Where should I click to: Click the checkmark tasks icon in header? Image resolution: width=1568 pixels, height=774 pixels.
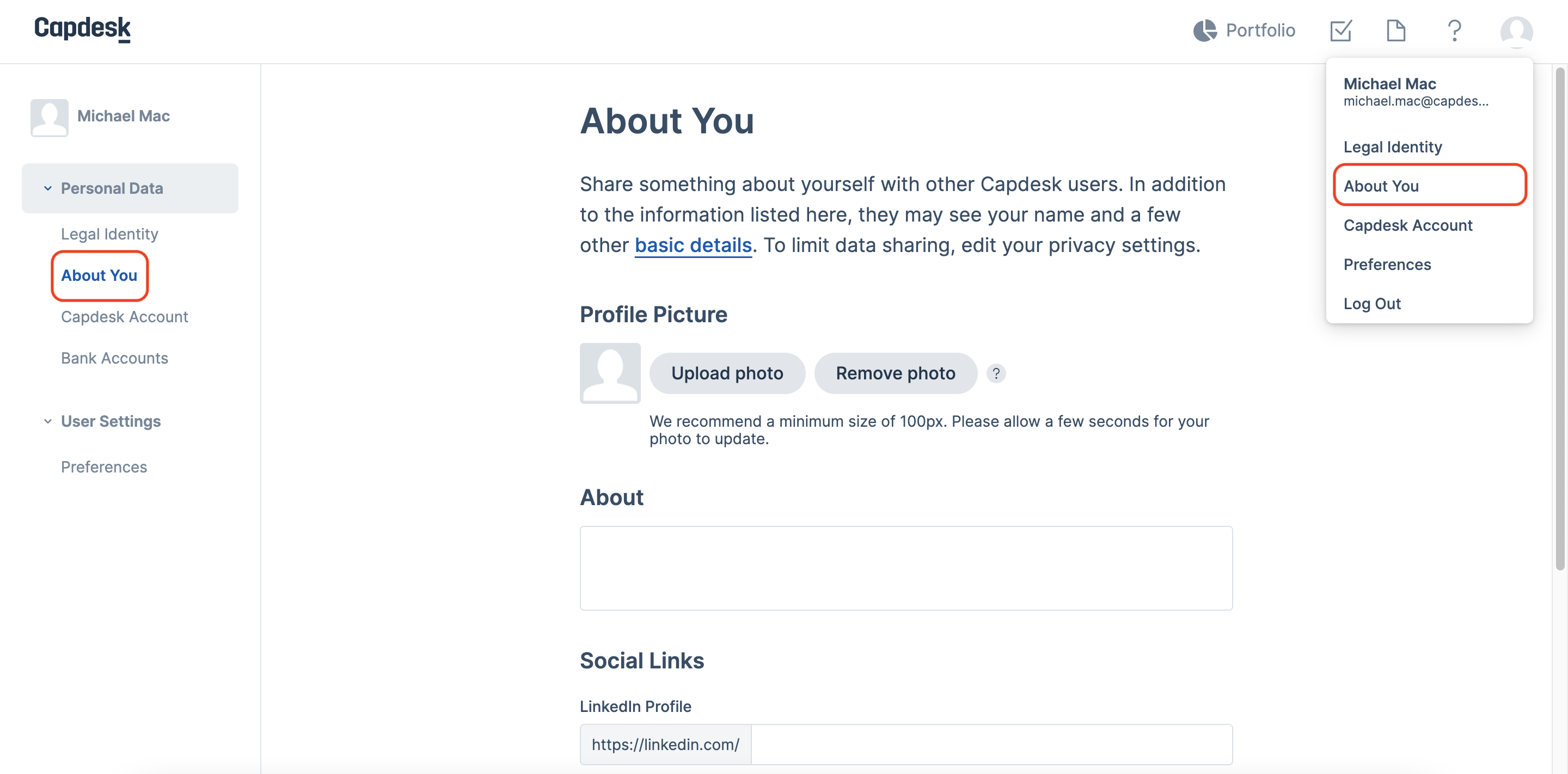[x=1341, y=30]
